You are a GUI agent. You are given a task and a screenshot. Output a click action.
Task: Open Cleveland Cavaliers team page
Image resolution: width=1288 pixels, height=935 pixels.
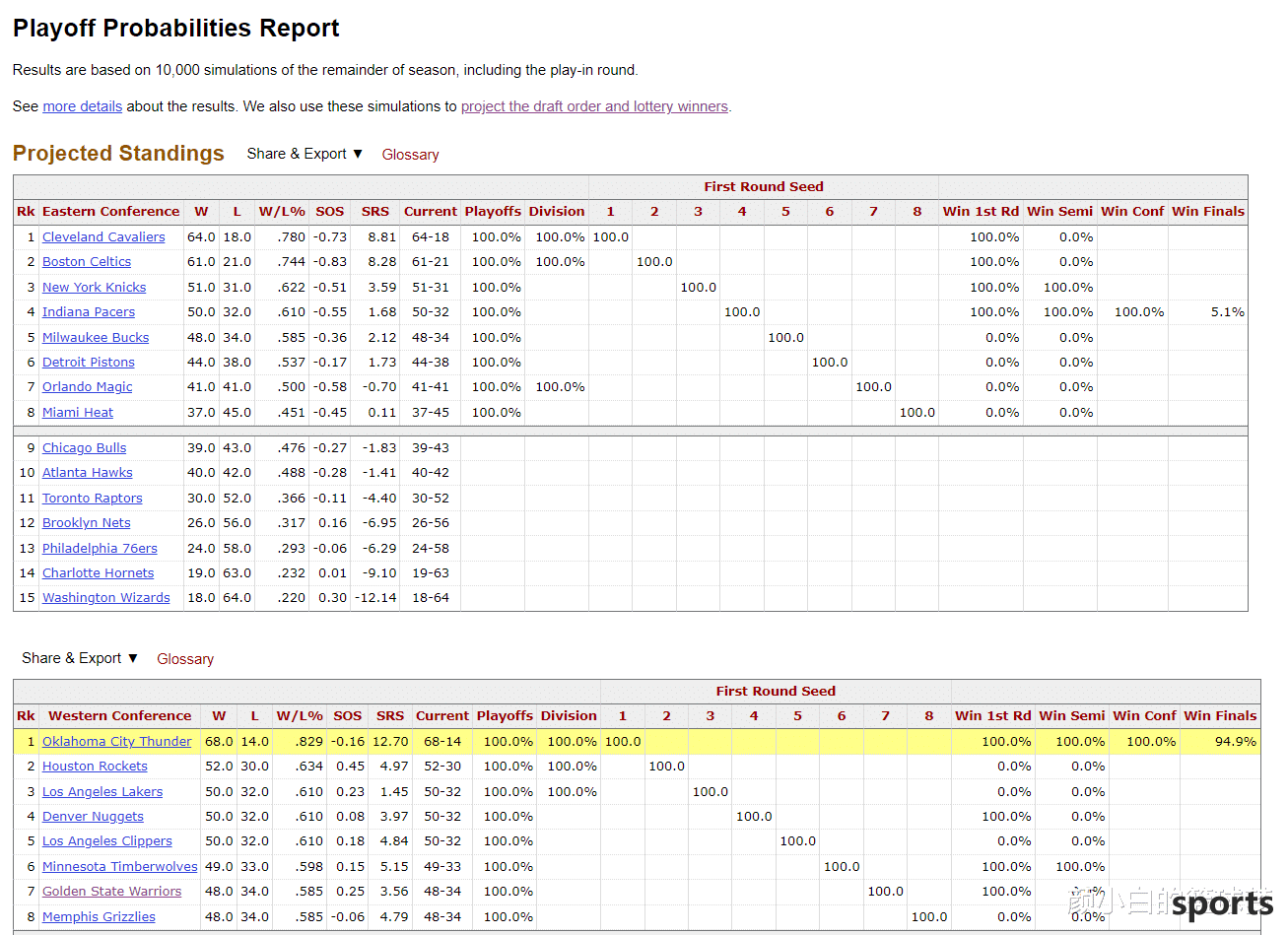(103, 237)
